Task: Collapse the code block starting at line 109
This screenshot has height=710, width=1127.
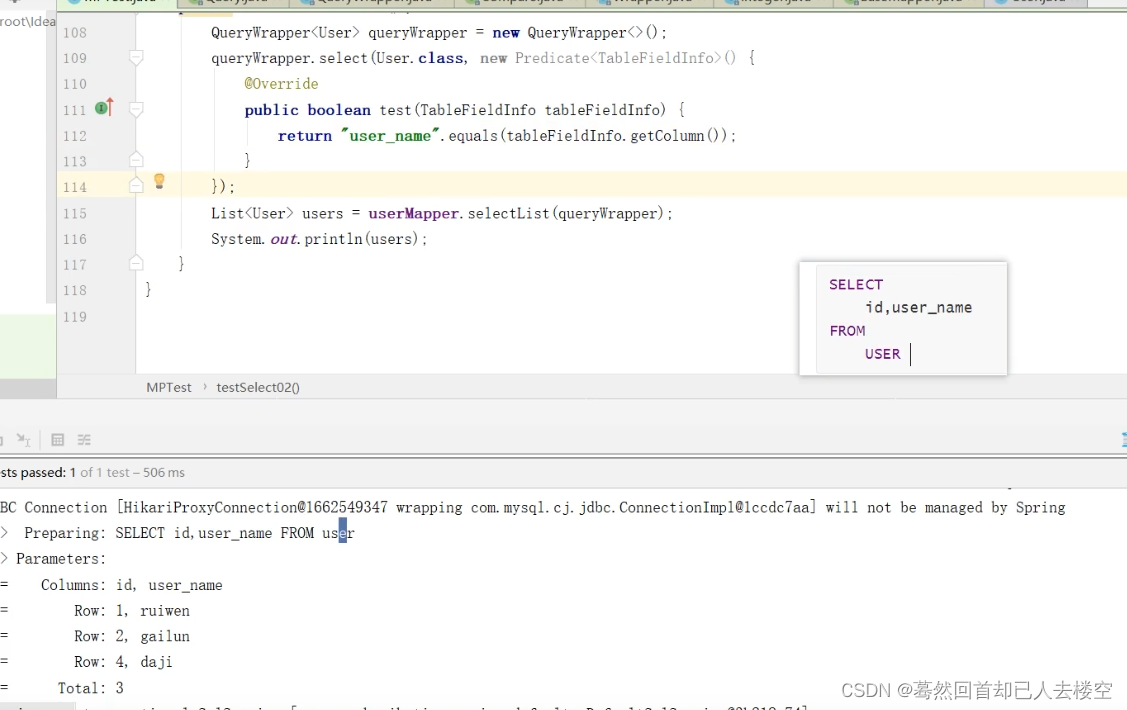Action: point(136,57)
